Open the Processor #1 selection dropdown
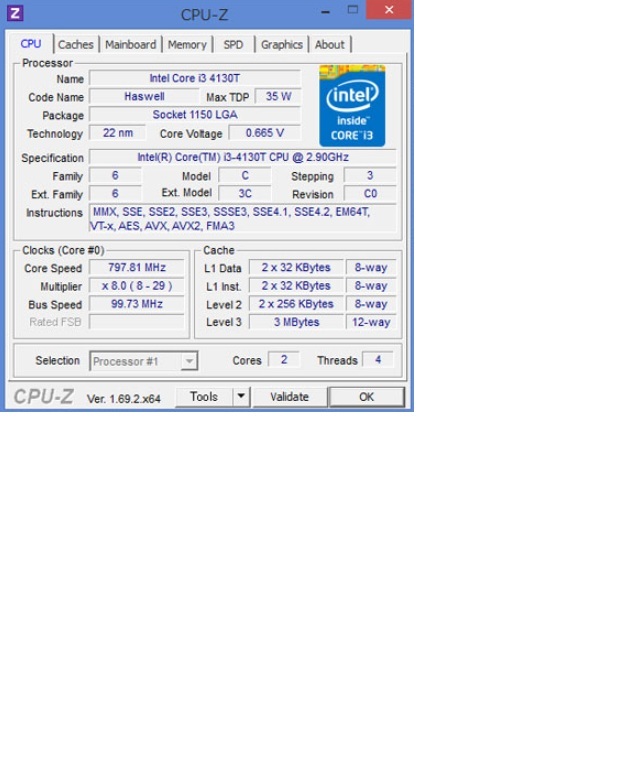This screenshot has width=621, height=784. pos(144,361)
